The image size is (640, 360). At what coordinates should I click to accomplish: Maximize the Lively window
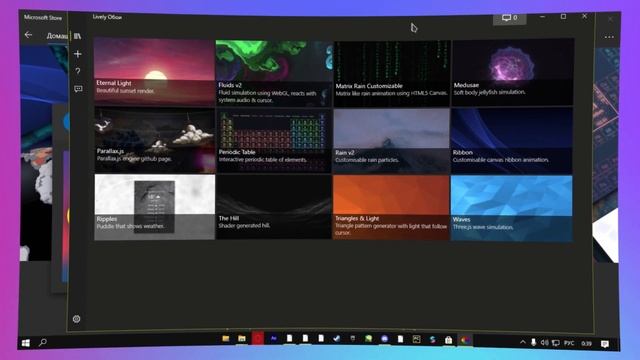click(563, 16)
